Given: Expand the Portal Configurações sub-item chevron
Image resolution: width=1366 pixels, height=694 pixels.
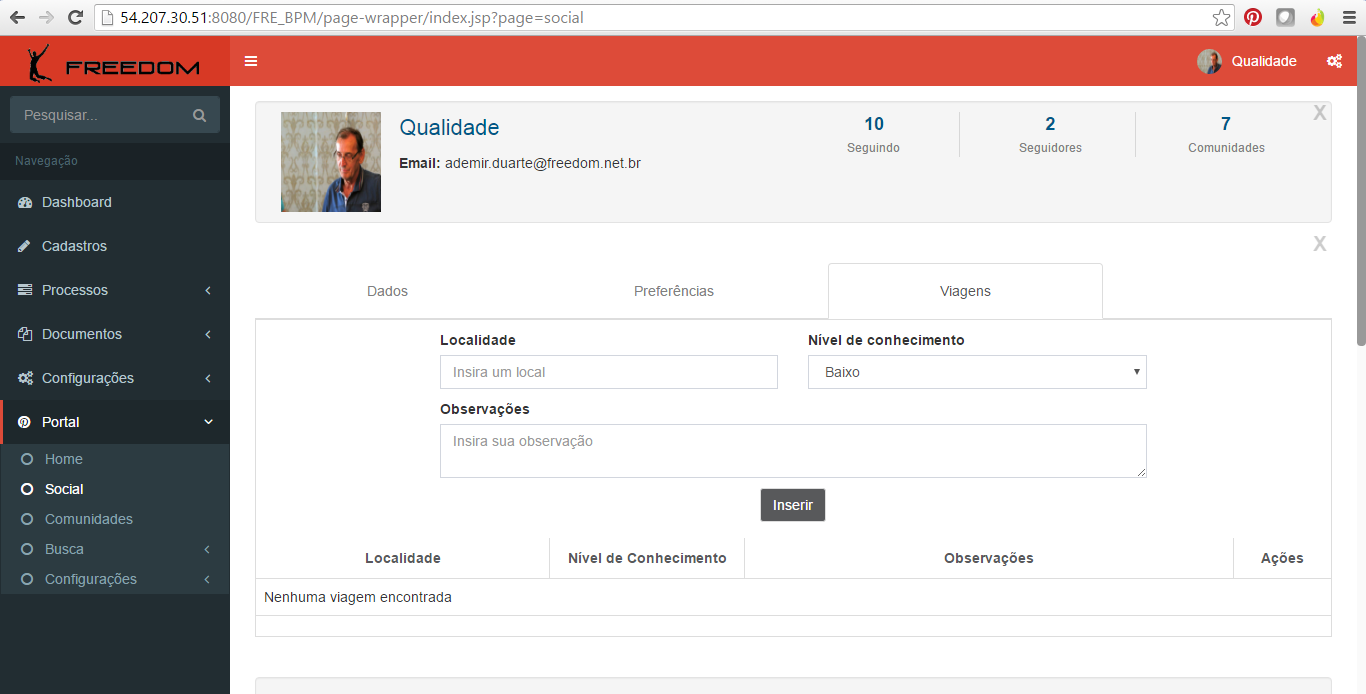Looking at the screenshot, I should (x=208, y=579).
